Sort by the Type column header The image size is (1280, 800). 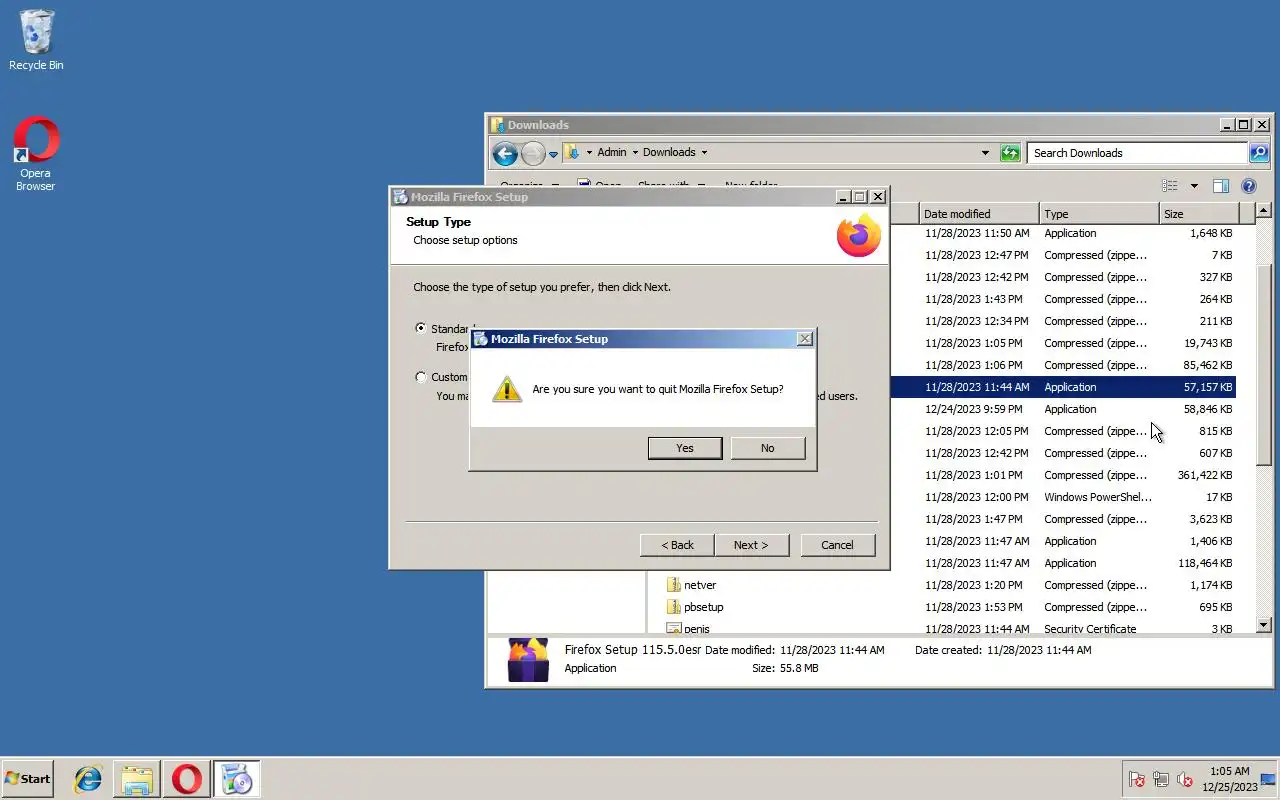[x=1099, y=214]
